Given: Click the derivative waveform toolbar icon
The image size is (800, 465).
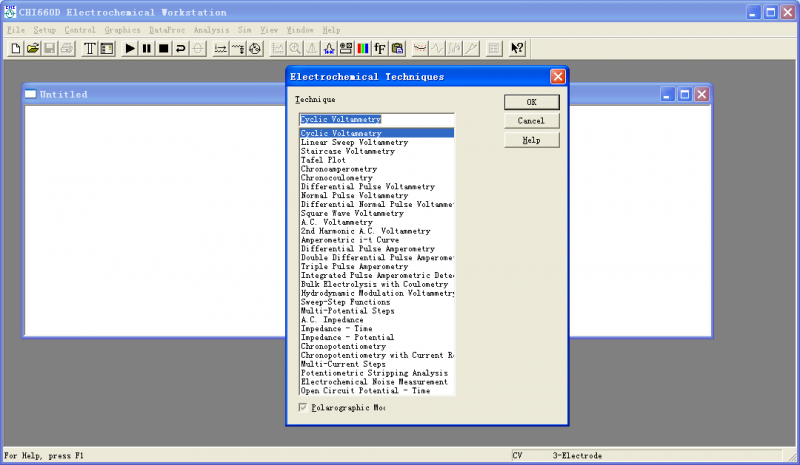Looking at the screenshot, I should 437,48.
